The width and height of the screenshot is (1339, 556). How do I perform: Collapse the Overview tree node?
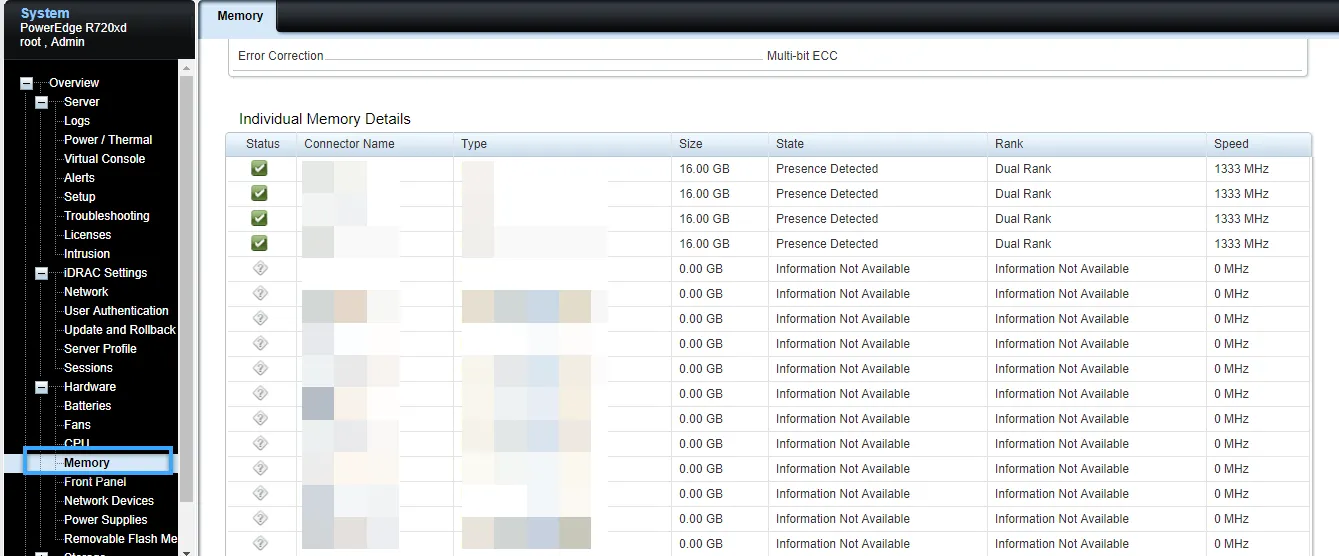tap(27, 84)
